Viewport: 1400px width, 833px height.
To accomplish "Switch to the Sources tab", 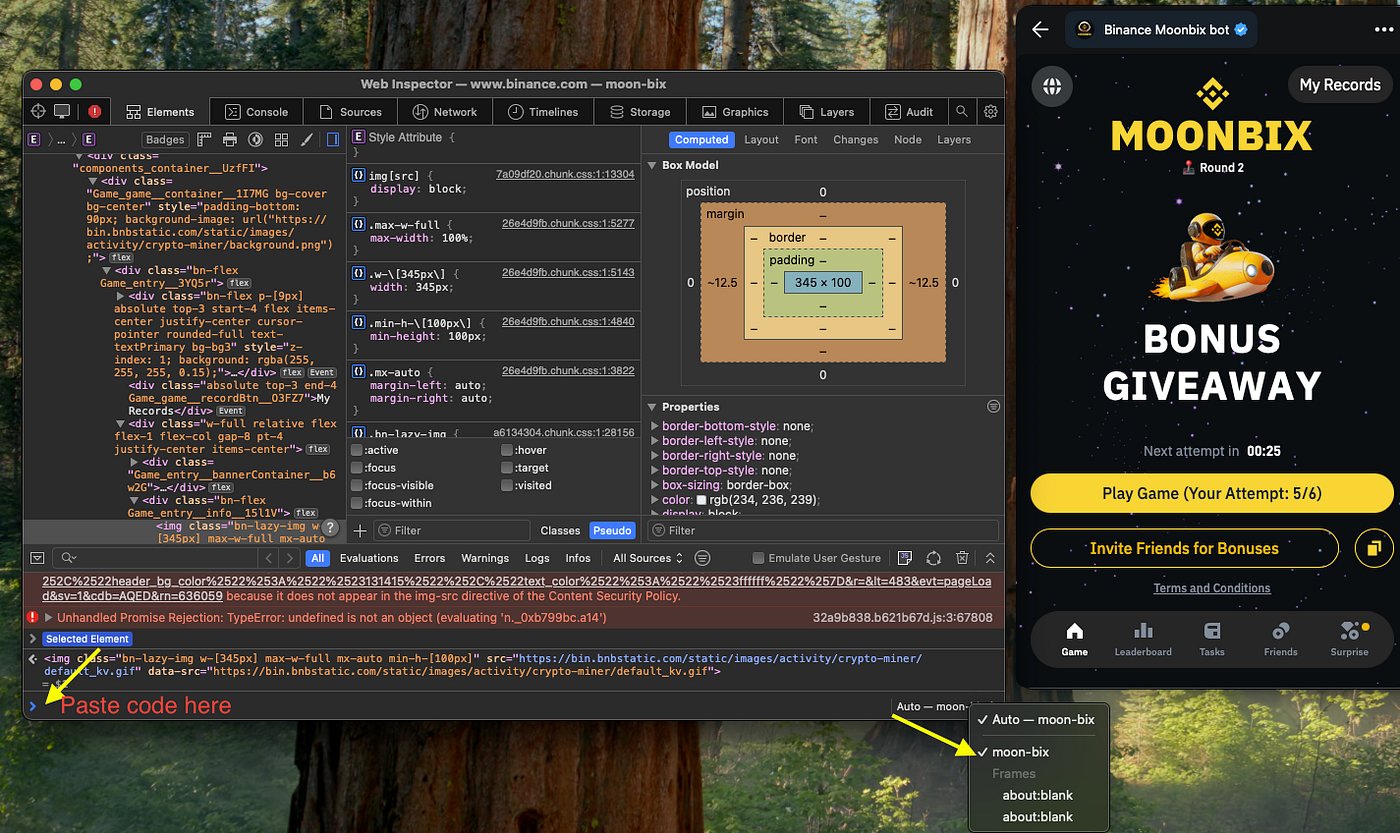I will 350,112.
